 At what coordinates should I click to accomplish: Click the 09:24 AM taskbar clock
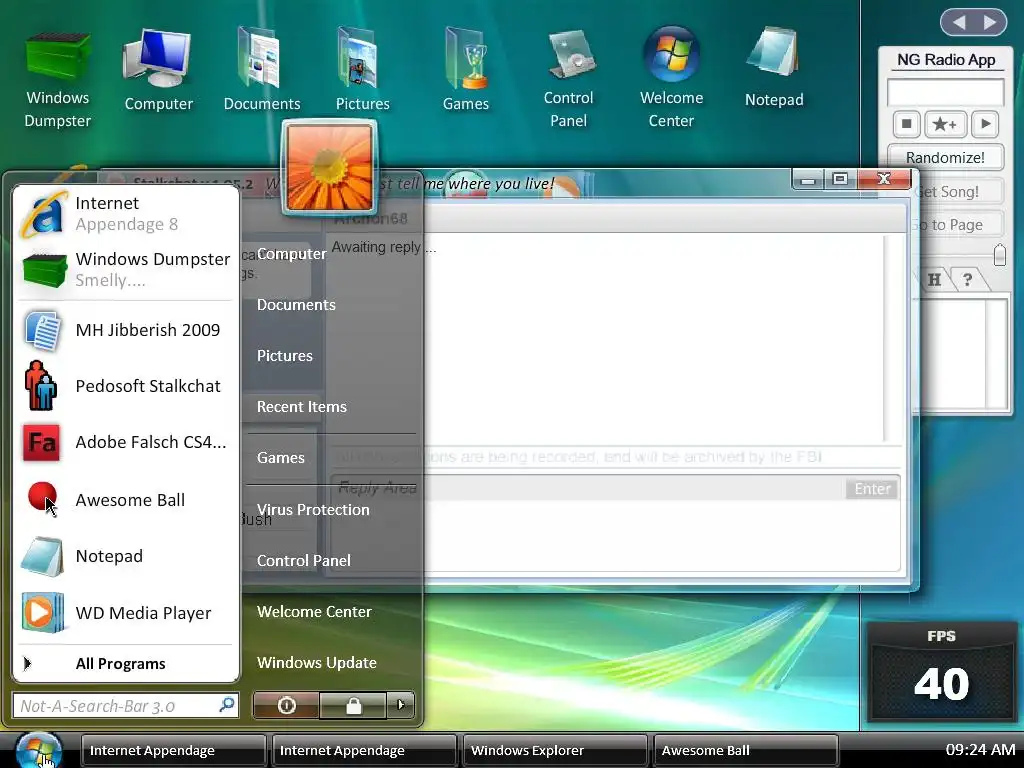click(980, 749)
